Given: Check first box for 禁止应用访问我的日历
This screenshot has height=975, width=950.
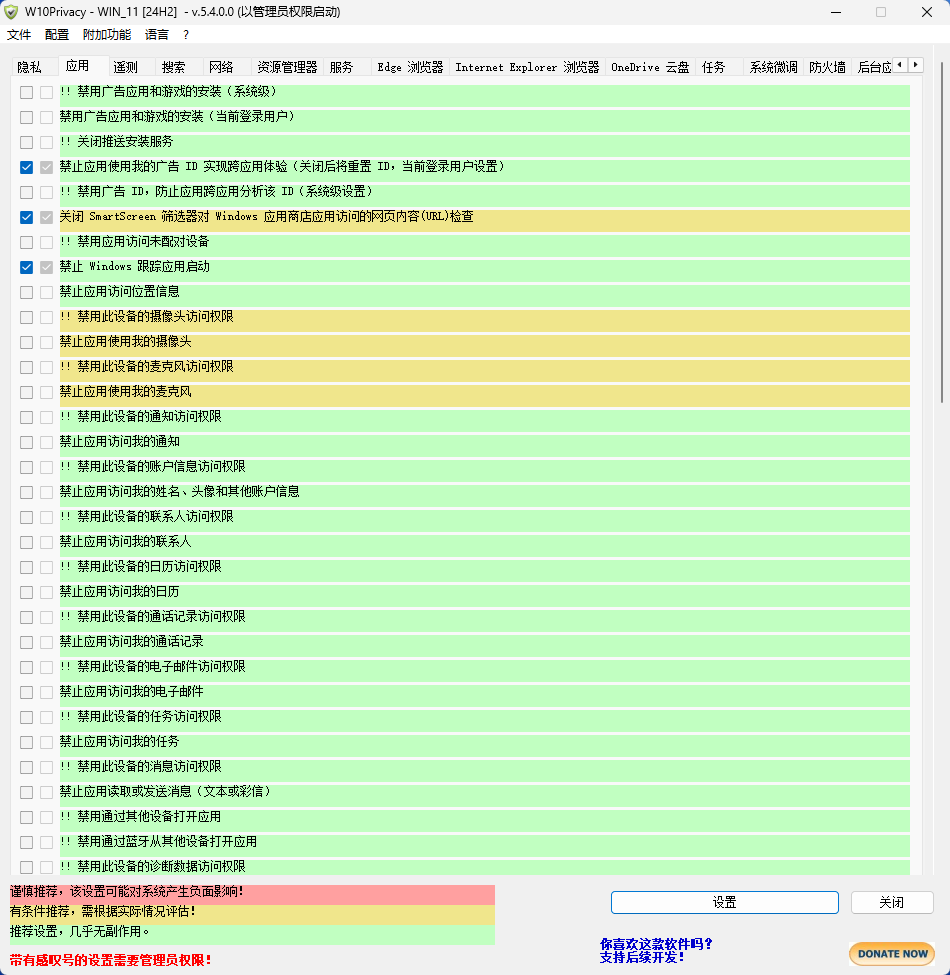Looking at the screenshot, I should coord(26,593).
